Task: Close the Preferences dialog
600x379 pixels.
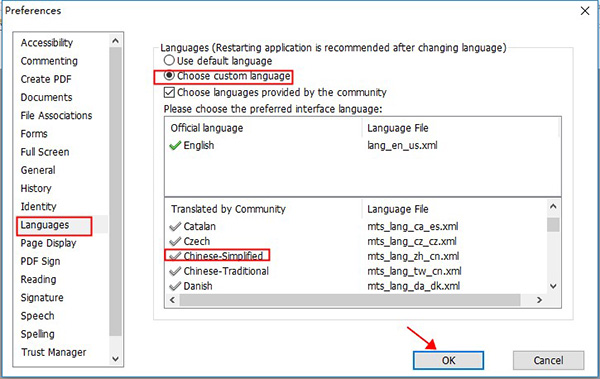Action: coord(585,11)
